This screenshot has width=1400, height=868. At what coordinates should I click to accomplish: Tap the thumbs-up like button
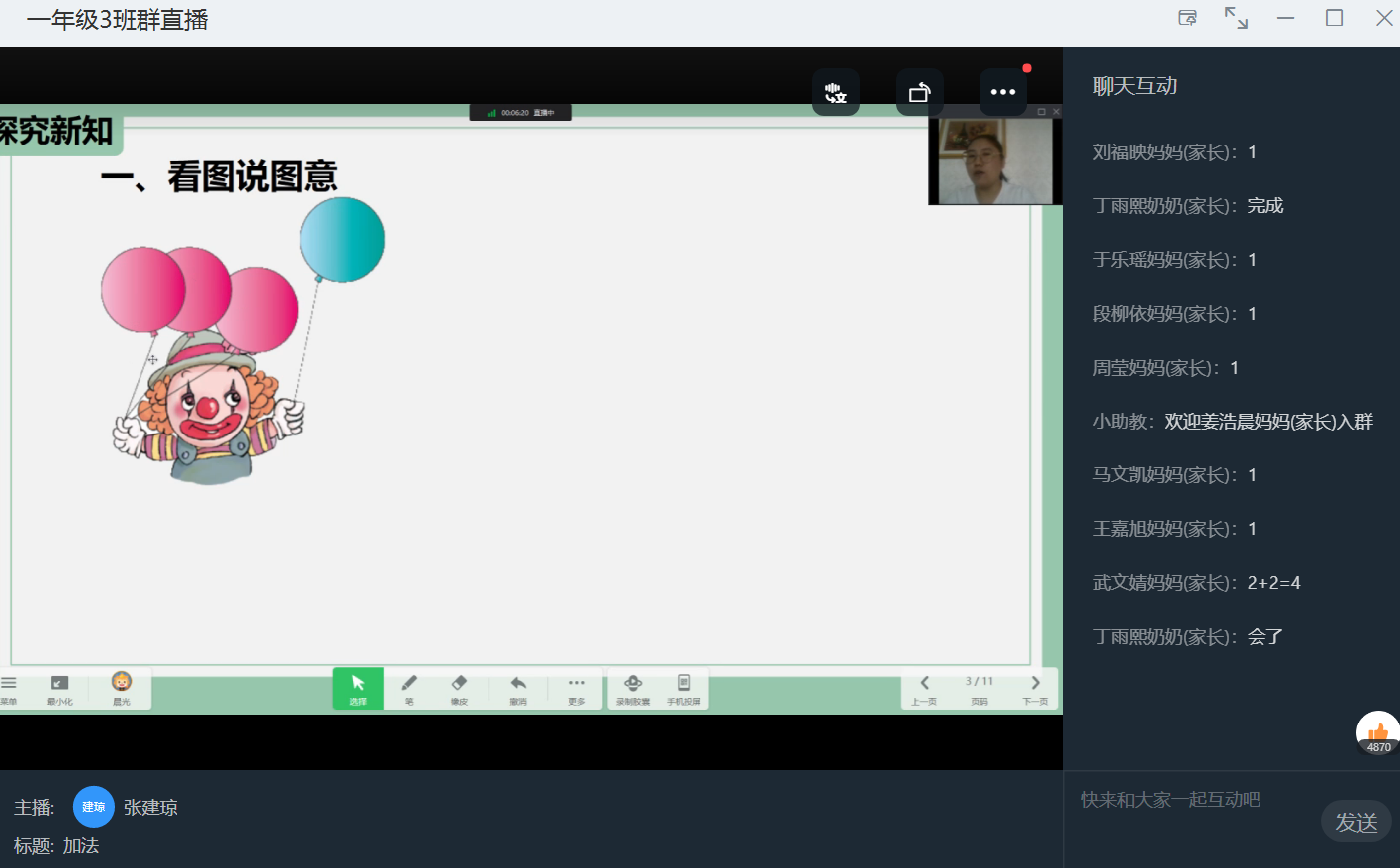click(x=1378, y=734)
